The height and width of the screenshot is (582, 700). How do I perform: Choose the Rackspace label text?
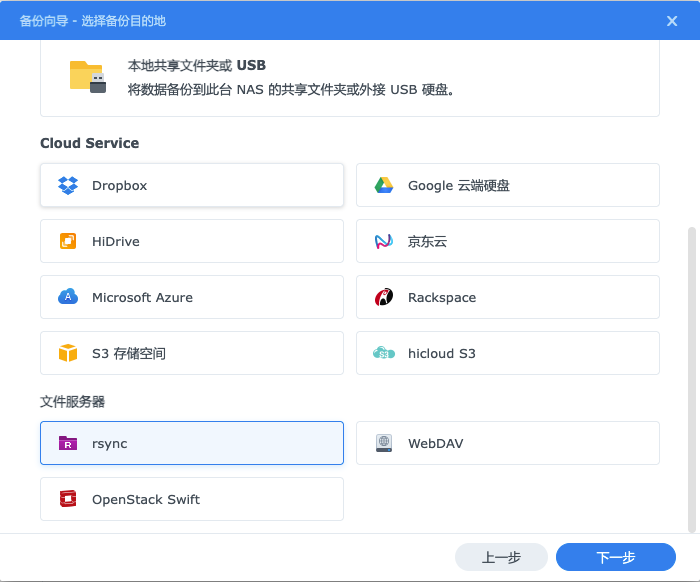coord(442,297)
